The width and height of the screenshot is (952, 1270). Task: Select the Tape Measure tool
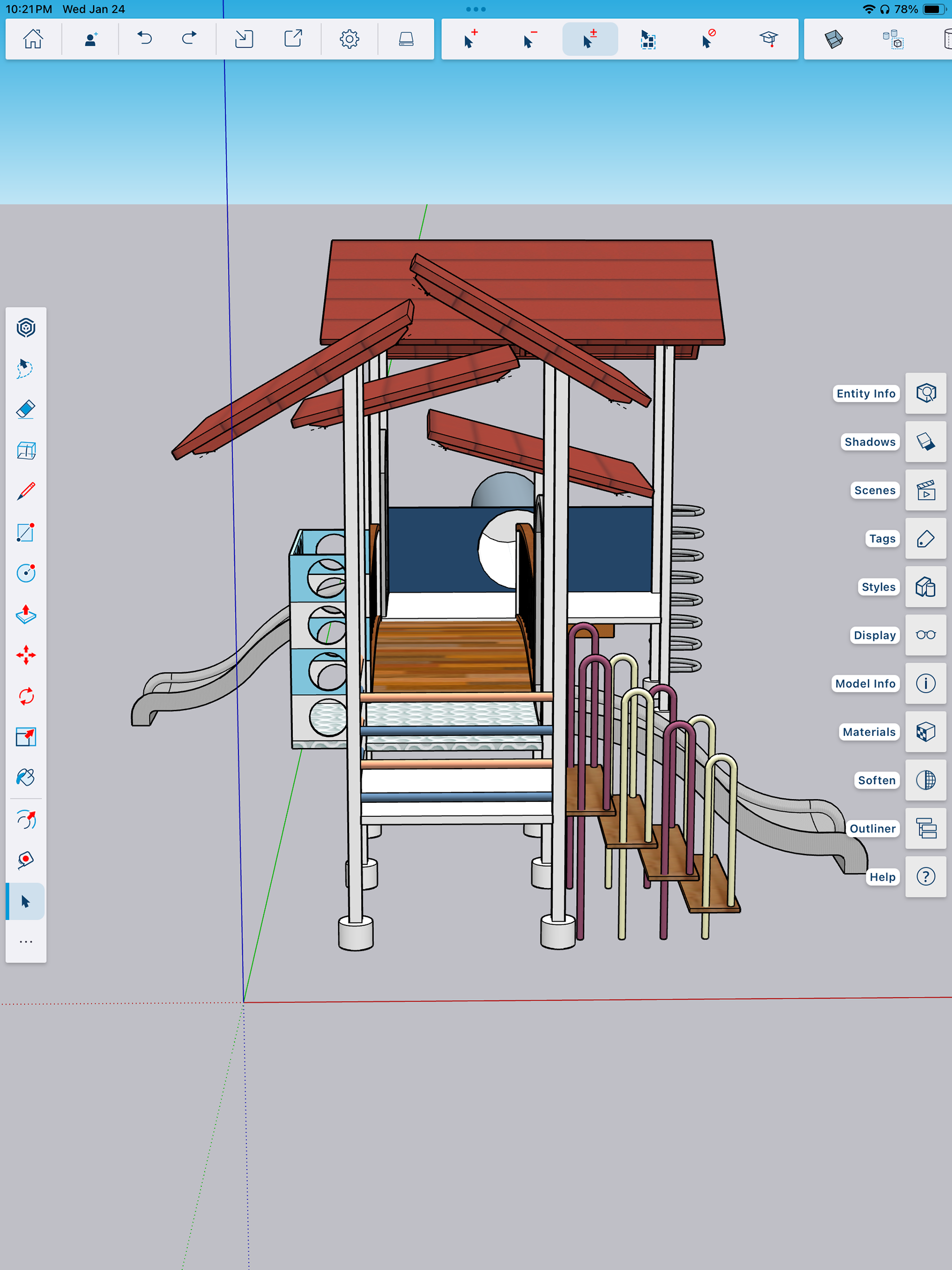26,860
